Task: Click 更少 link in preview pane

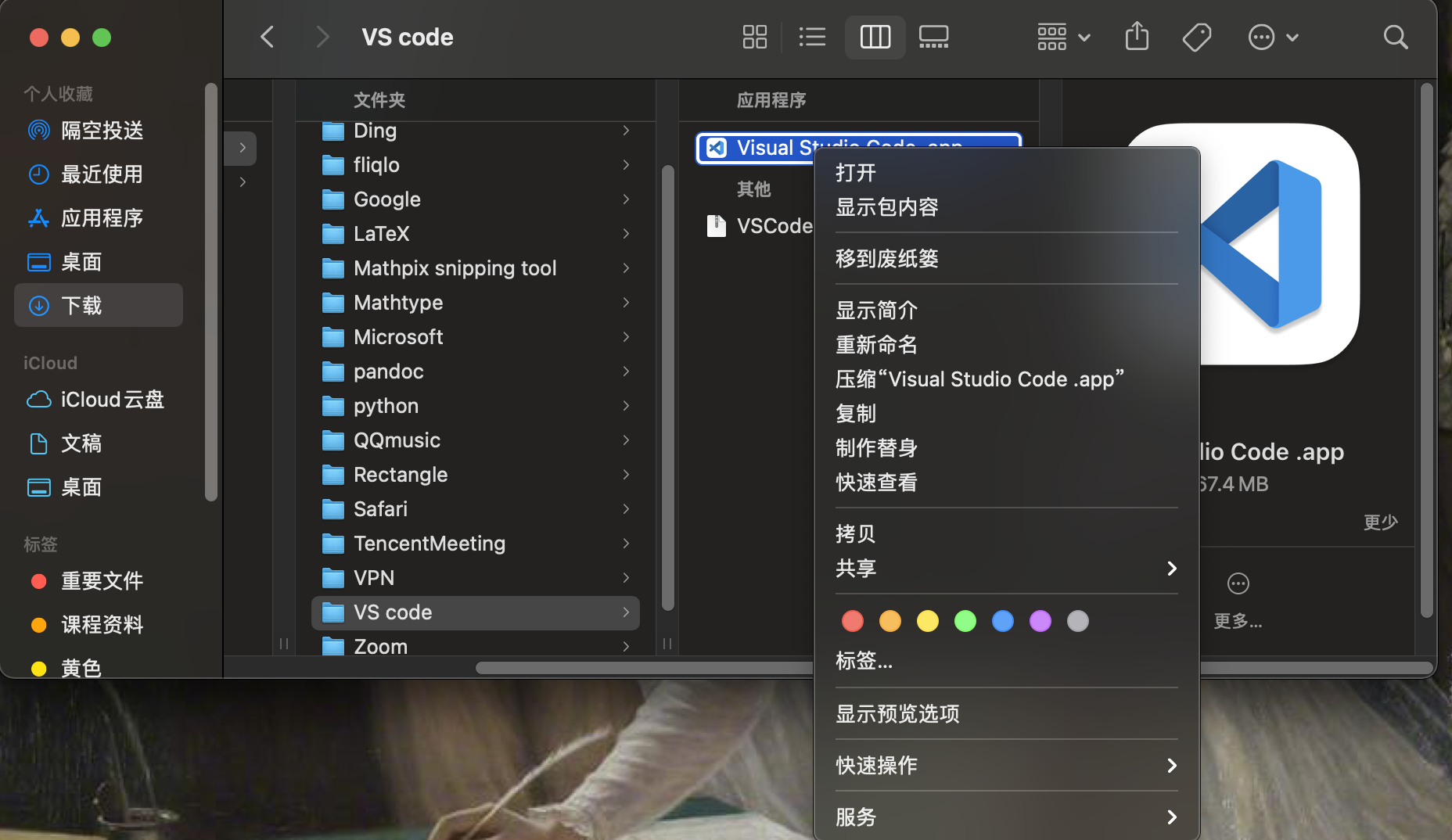Action: point(1380,522)
